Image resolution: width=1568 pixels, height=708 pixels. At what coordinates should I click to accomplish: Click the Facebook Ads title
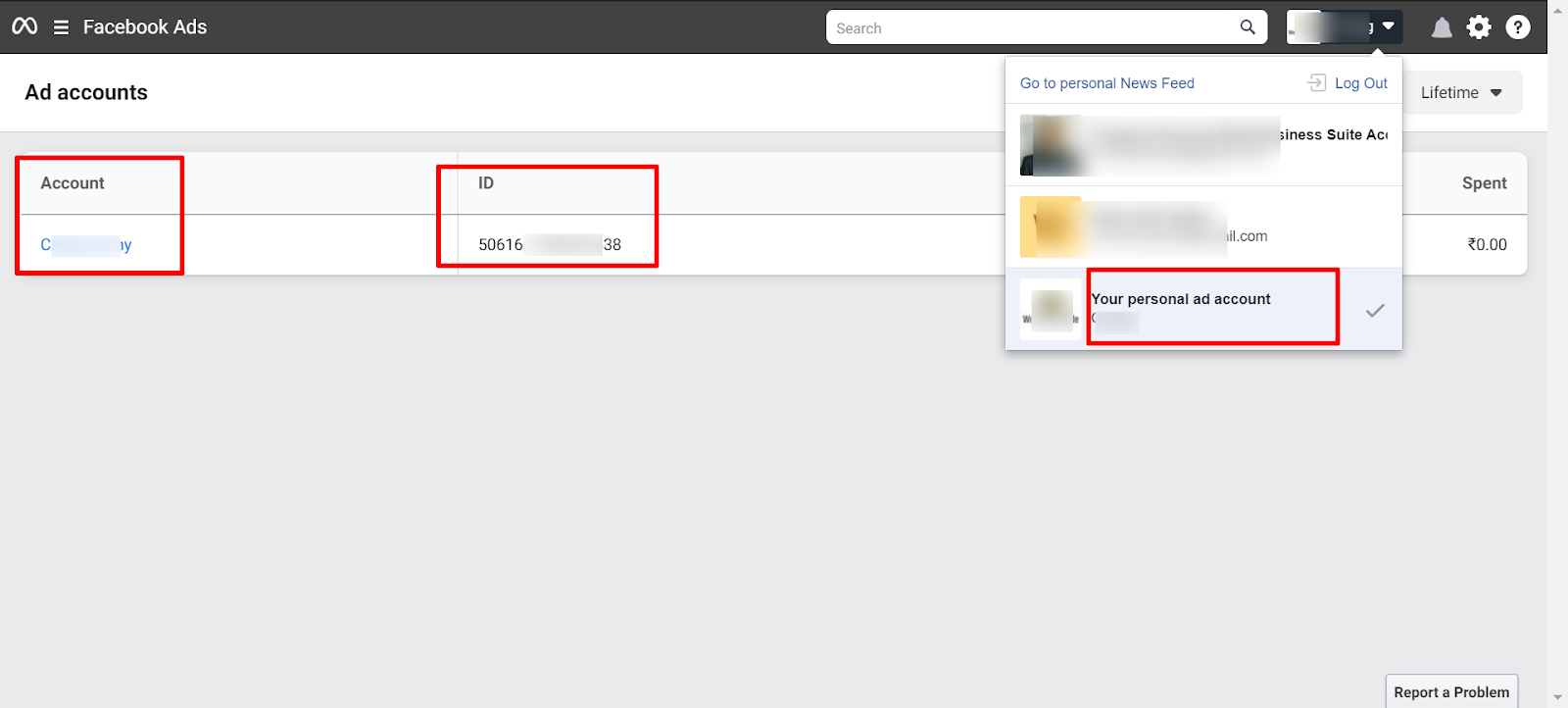tap(145, 27)
